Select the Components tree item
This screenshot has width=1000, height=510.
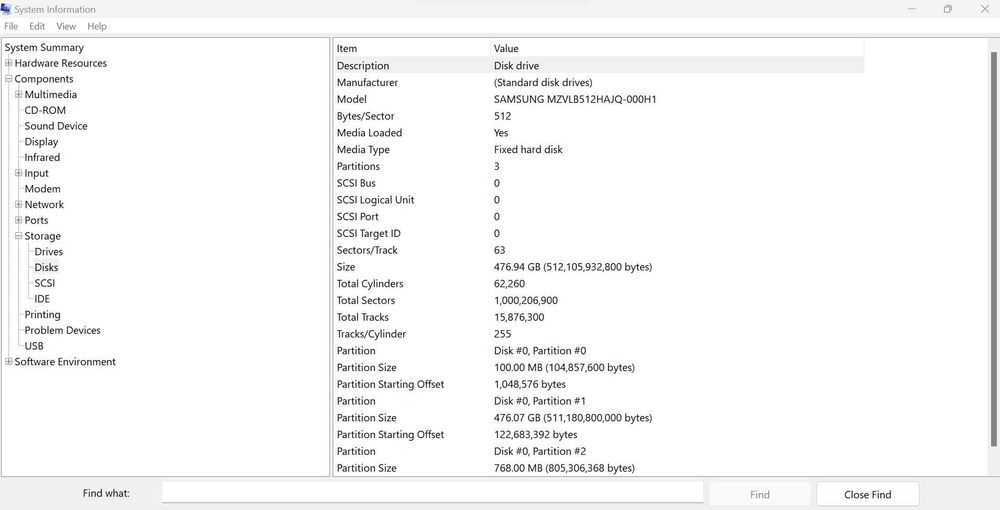coord(44,79)
